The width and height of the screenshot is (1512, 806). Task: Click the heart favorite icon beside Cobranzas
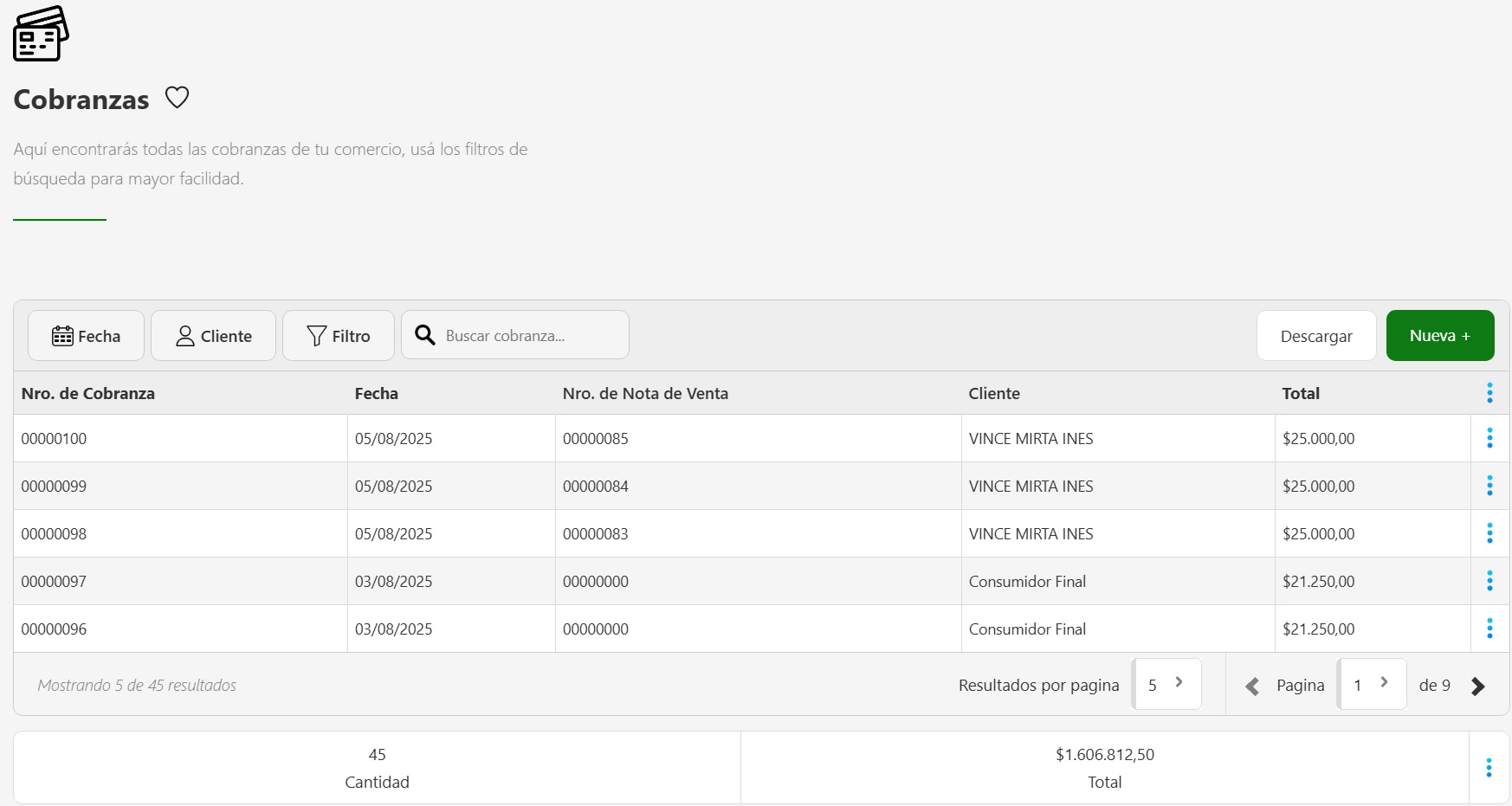point(177,98)
